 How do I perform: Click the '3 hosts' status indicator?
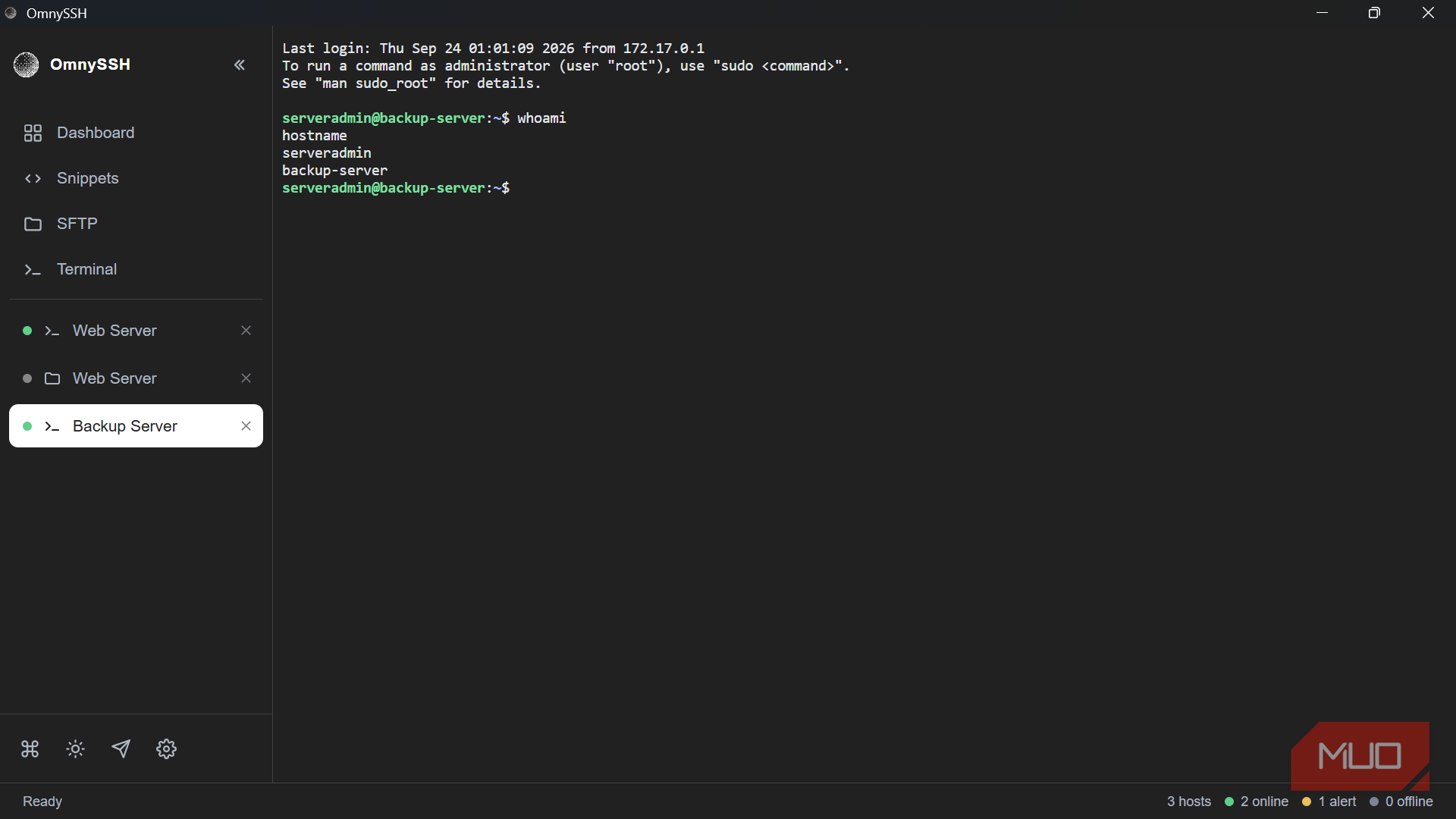pos(1189,802)
